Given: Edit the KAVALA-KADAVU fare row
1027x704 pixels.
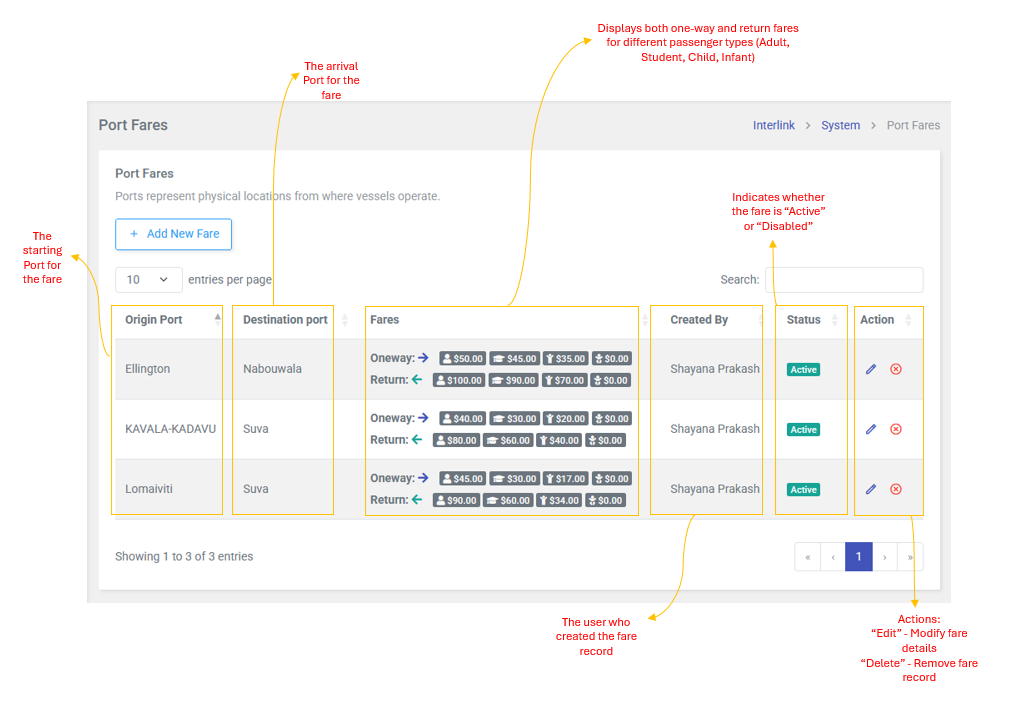Looking at the screenshot, I should coord(871,429).
